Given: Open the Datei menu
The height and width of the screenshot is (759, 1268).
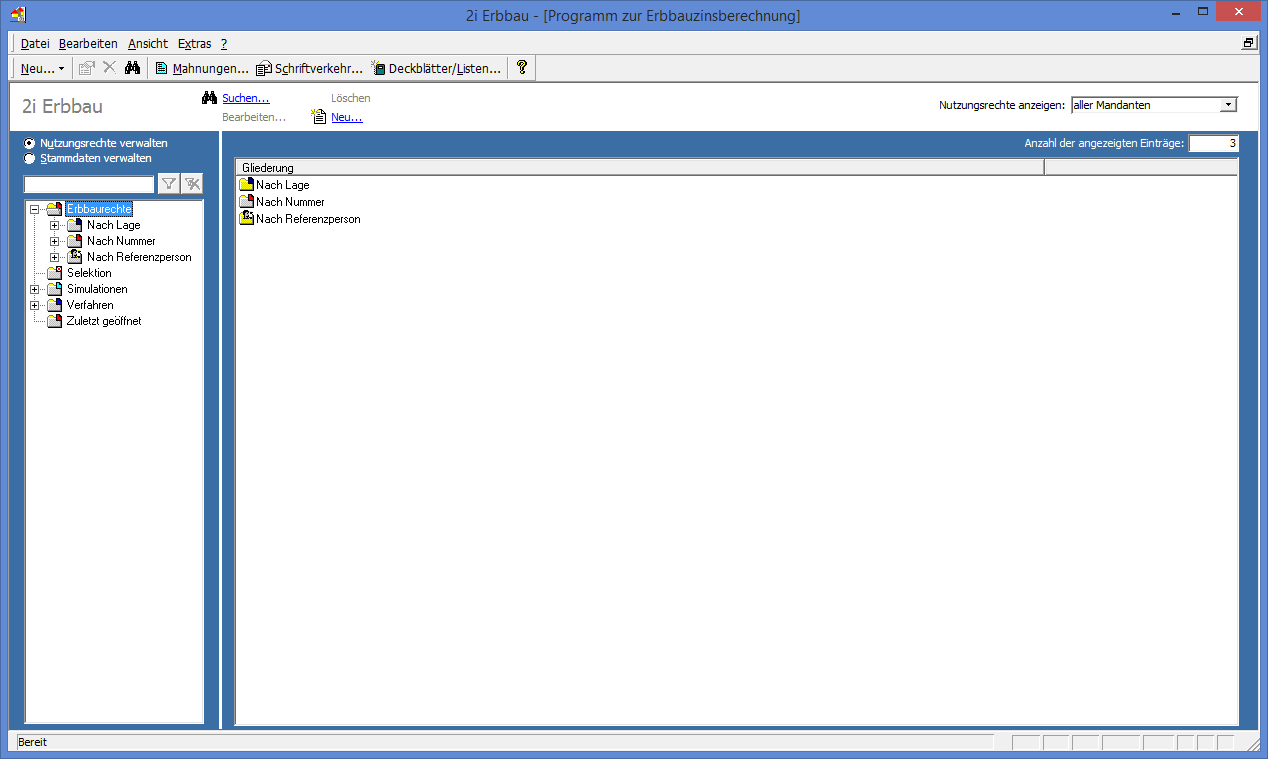Looking at the screenshot, I should [x=35, y=44].
